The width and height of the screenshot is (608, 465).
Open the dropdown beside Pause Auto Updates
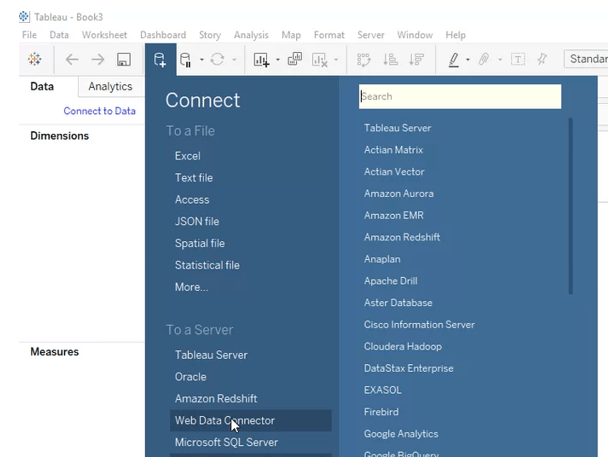click(x=202, y=60)
